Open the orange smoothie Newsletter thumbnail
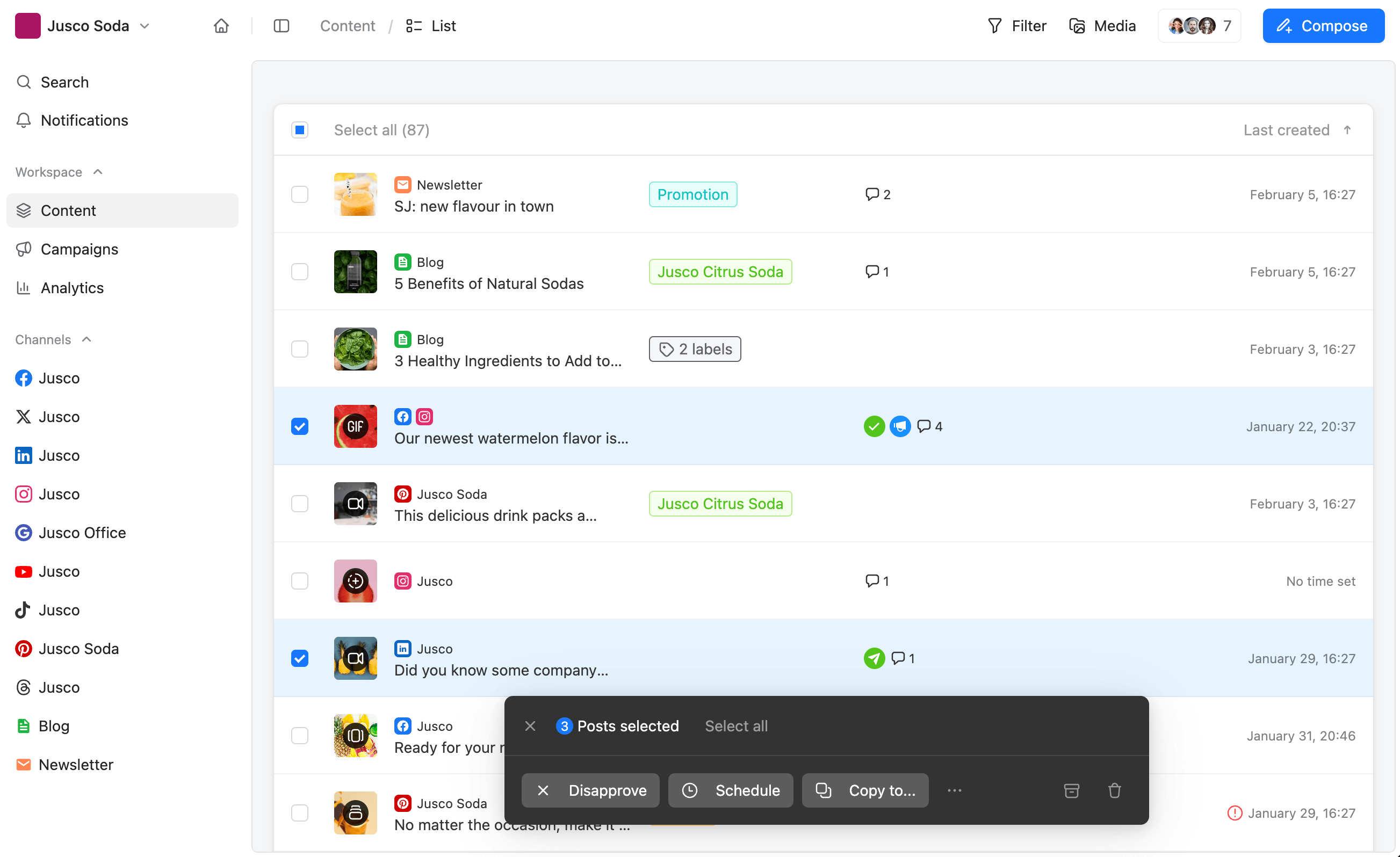Screen dimensions: 1400x857 click(x=355, y=194)
